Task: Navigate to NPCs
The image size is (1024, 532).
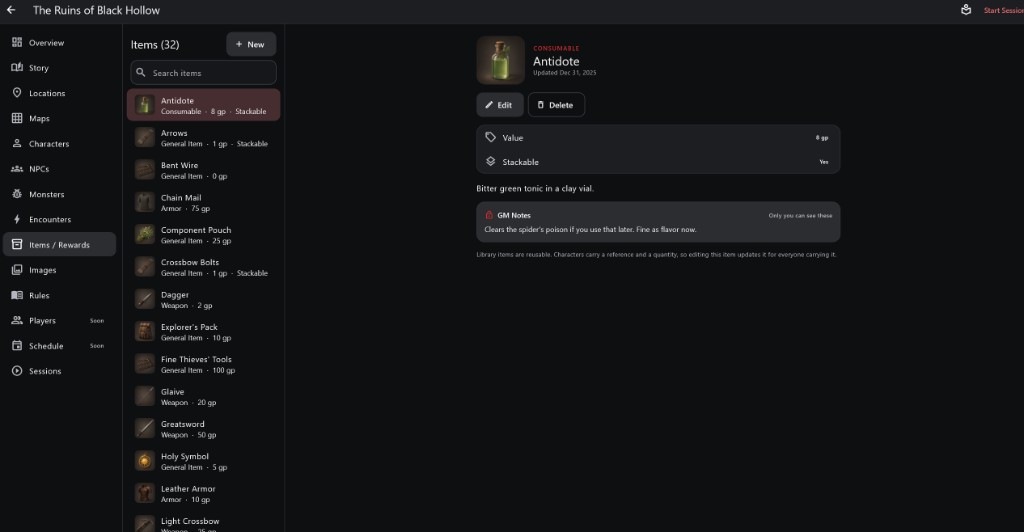Action: click(59, 169)
